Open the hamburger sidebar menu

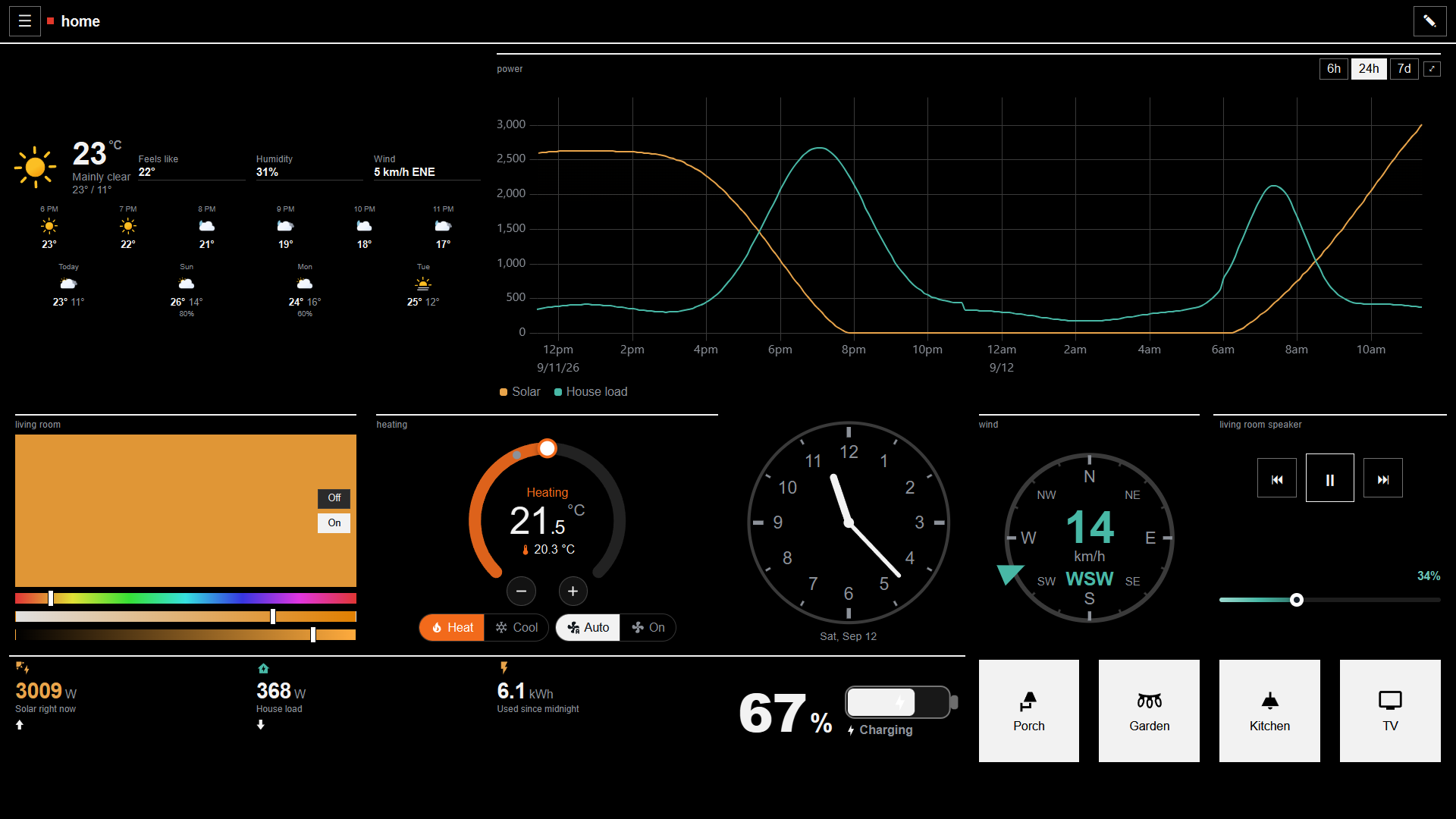click(25, 21)
